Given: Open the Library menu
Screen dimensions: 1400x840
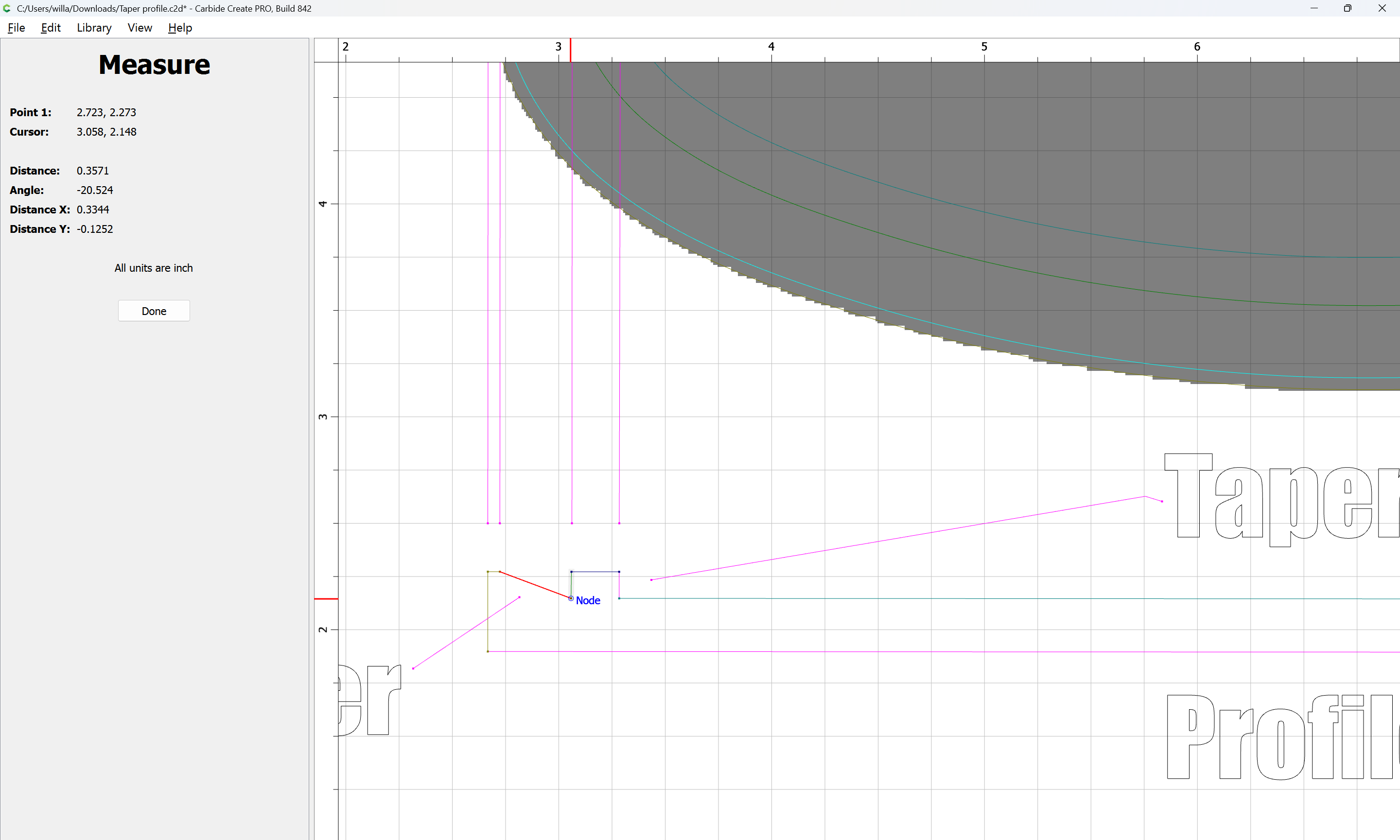Looking at the screenshot, I should click(94, 28).
